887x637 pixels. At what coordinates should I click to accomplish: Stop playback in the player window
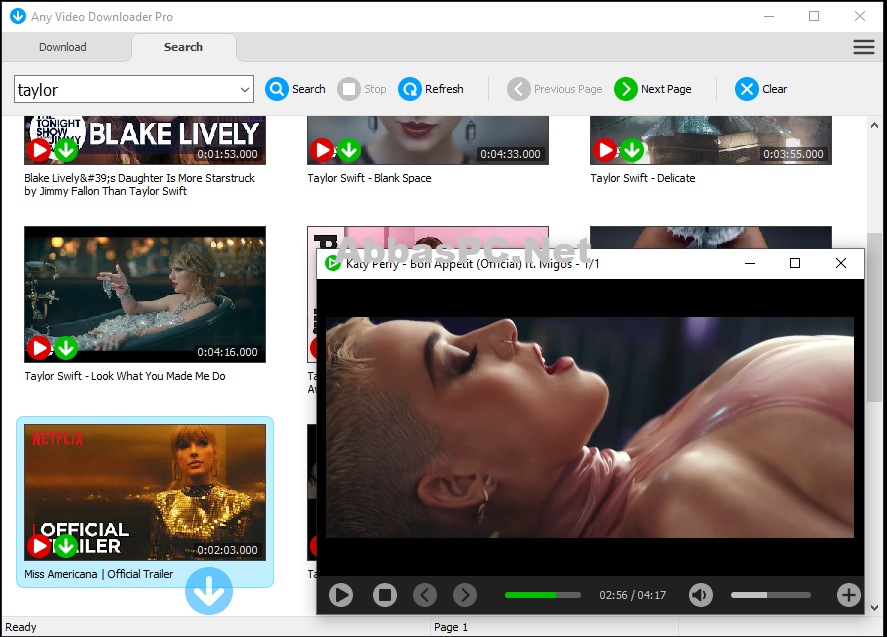385,595
